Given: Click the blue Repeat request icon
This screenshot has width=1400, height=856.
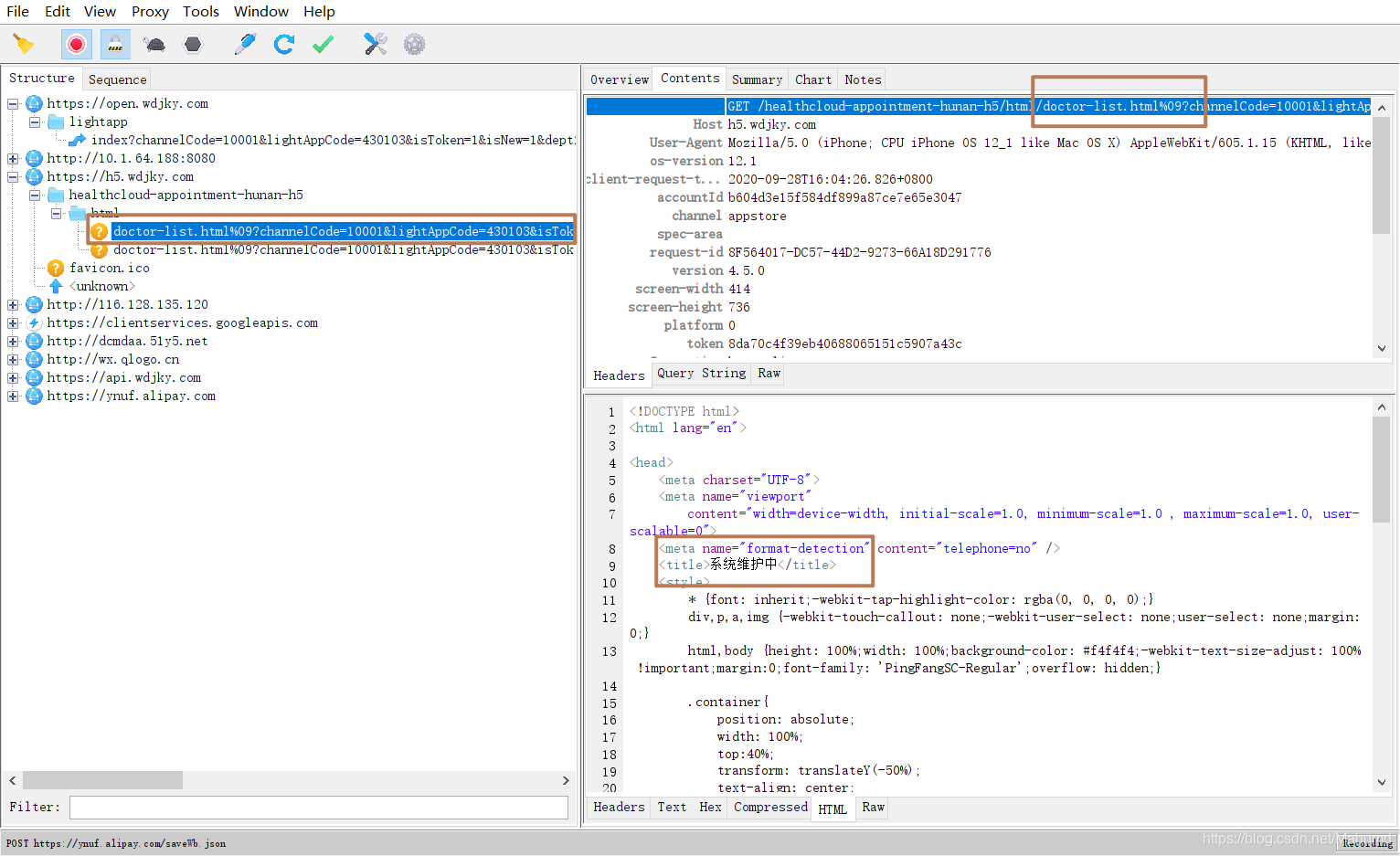Looking at the screenshot, I should pos(284,44).
